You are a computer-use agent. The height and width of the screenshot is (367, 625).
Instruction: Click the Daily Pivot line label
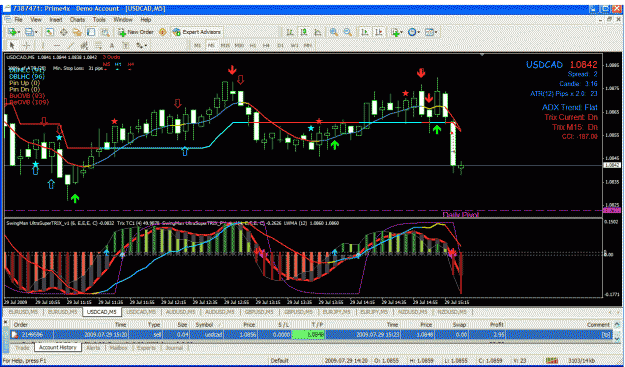tap(460, 214)
